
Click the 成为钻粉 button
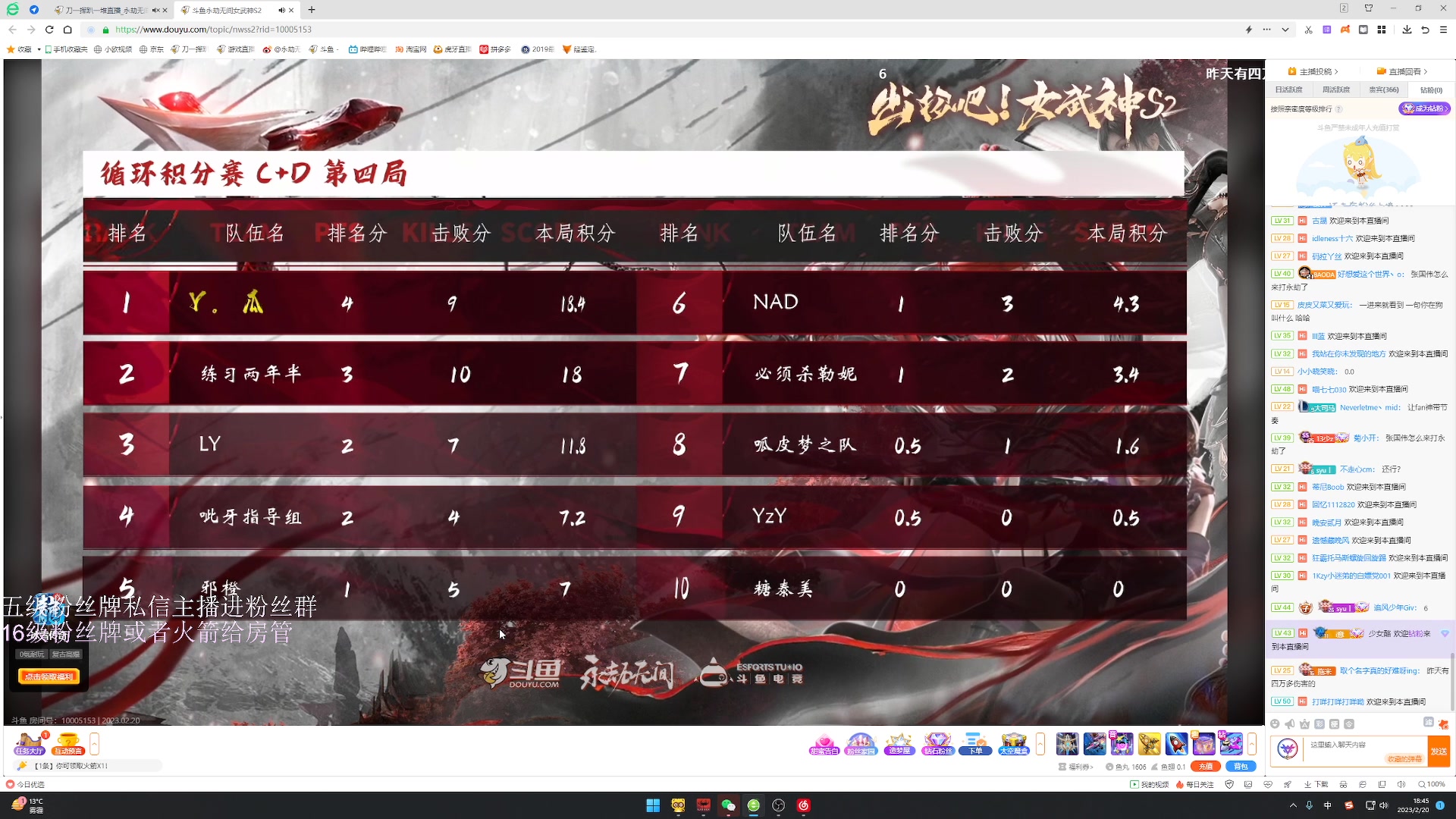(x=1425, y=108)
